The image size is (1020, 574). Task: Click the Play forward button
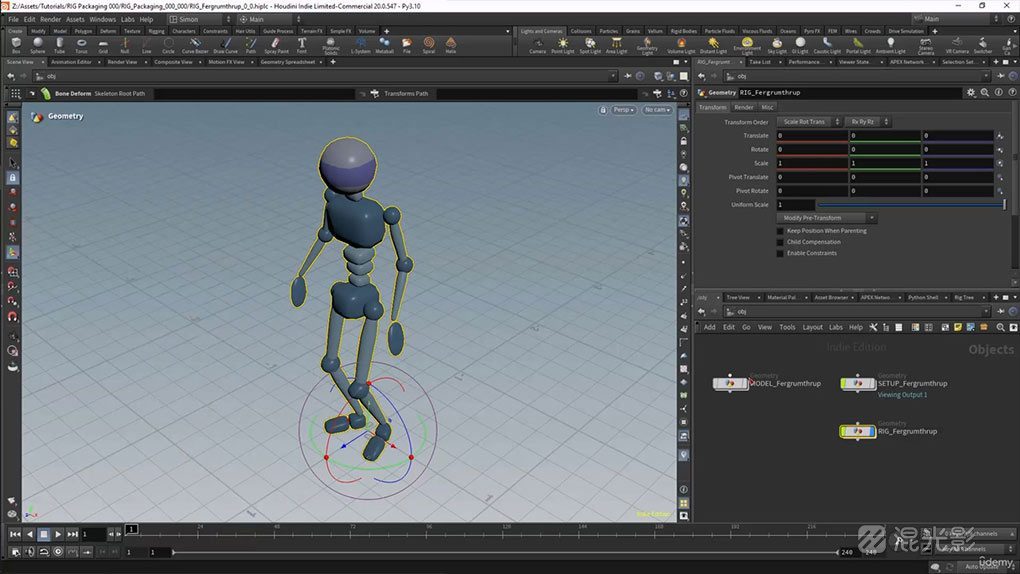tap(58, 534)
